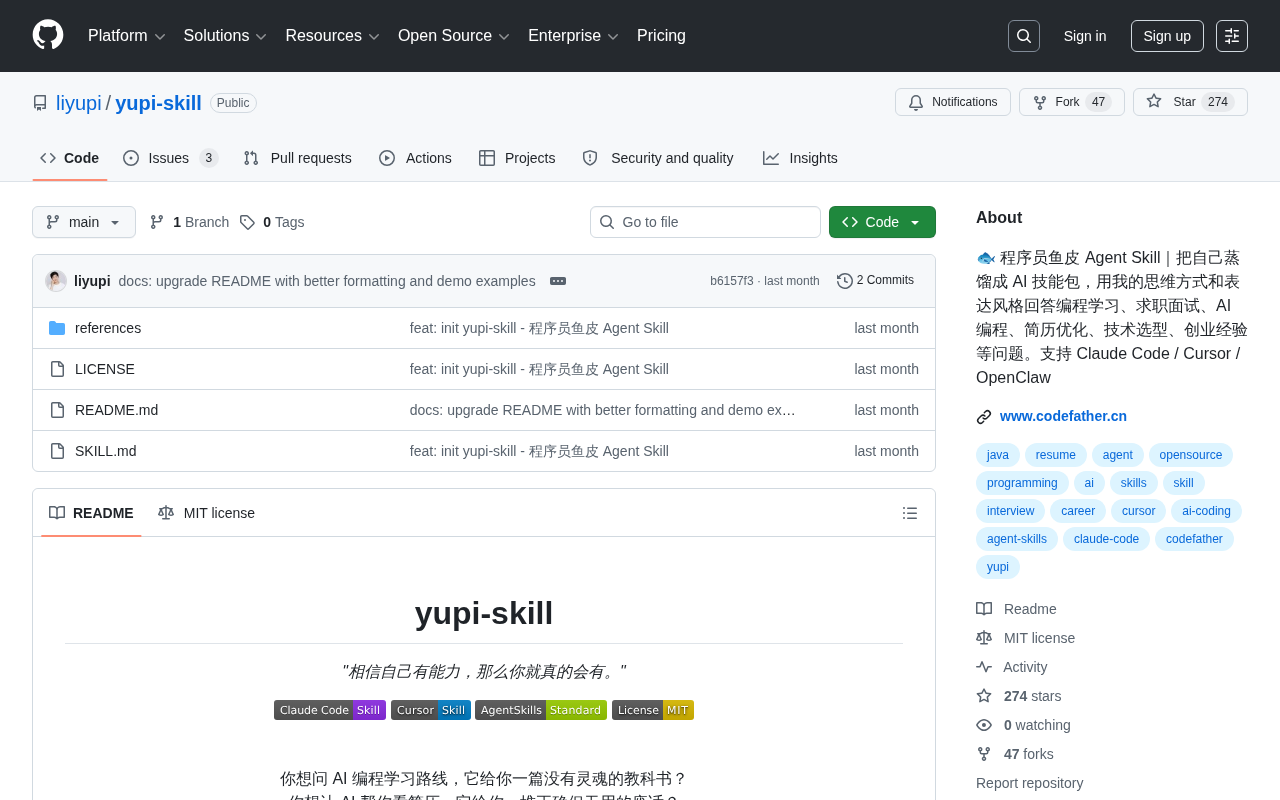Screen dimensions: 1280x800
Task: Open the LICENSE file name
Action: pyautogui.click(x=105, y=369)
